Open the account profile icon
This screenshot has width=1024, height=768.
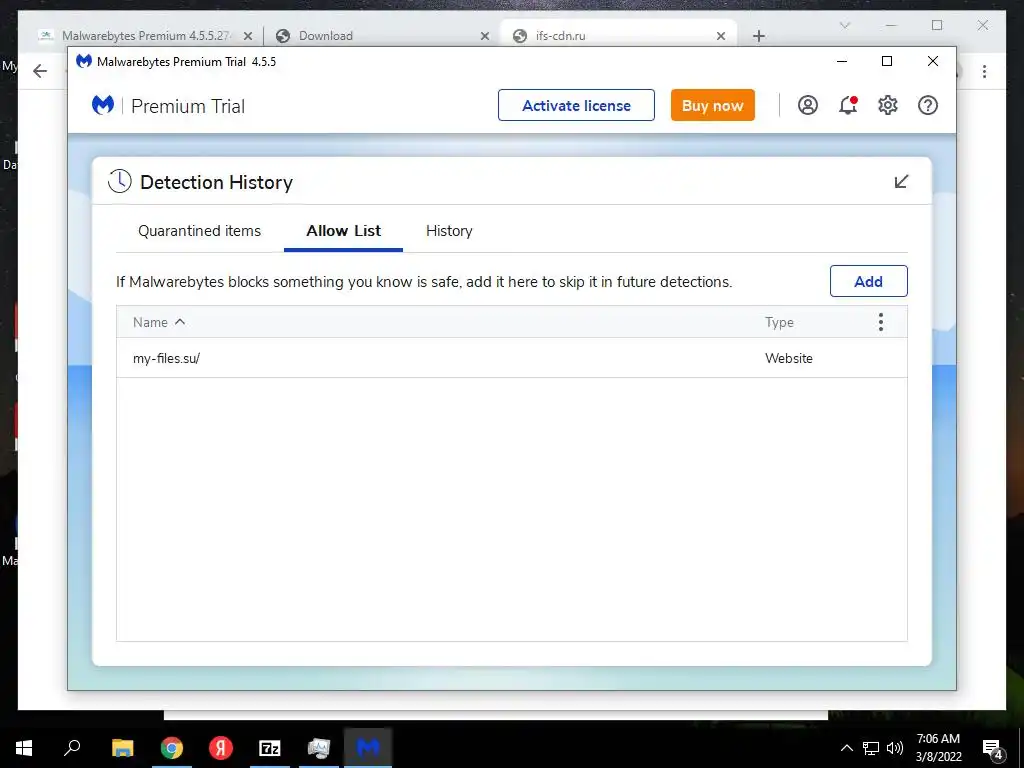808,105
